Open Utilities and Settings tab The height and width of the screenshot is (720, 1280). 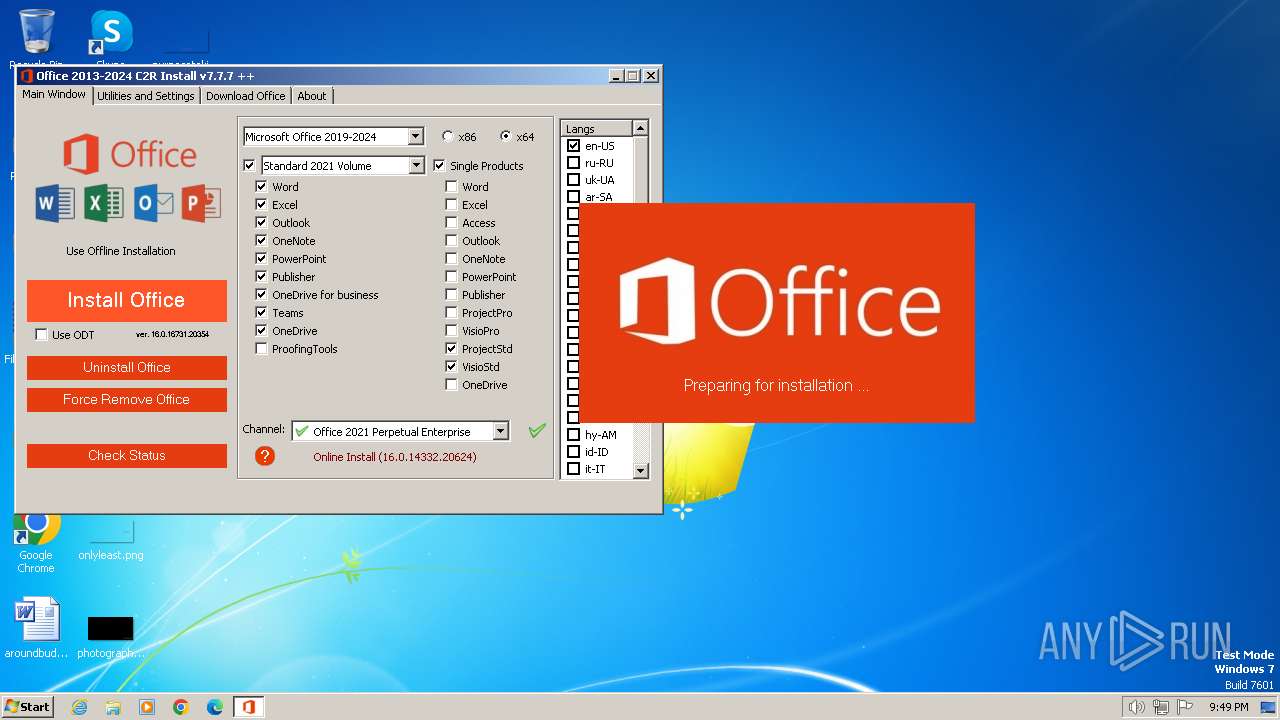[x=146, y=96]
